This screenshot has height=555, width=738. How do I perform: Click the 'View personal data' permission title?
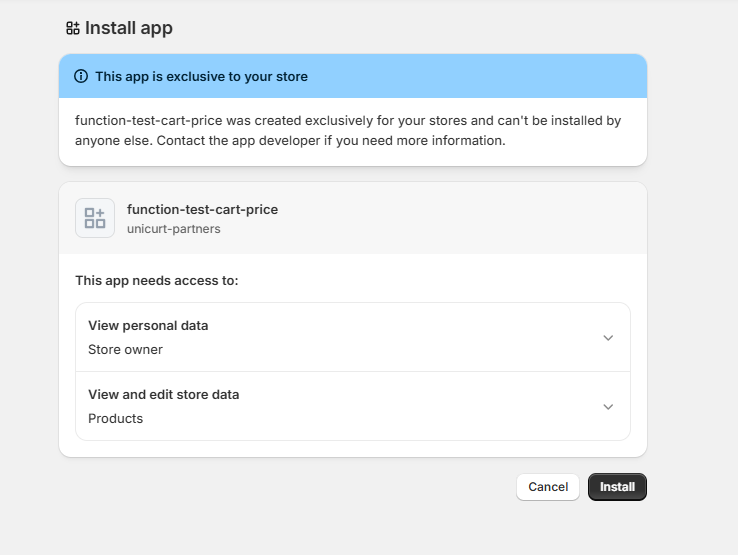click(148, 326)
